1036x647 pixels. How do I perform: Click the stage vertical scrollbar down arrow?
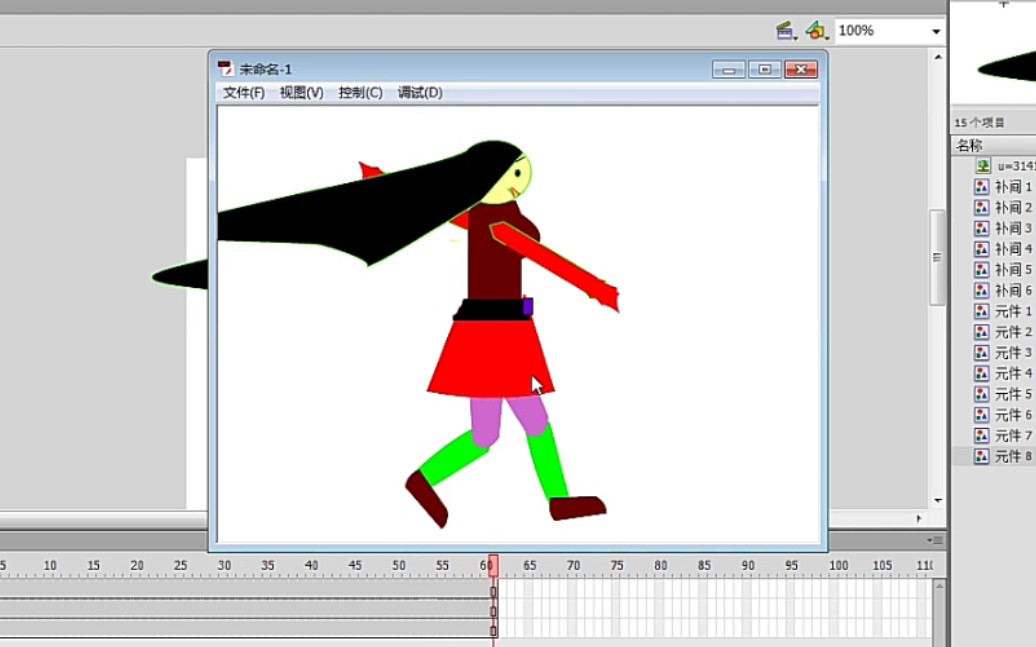pos(937,500)
